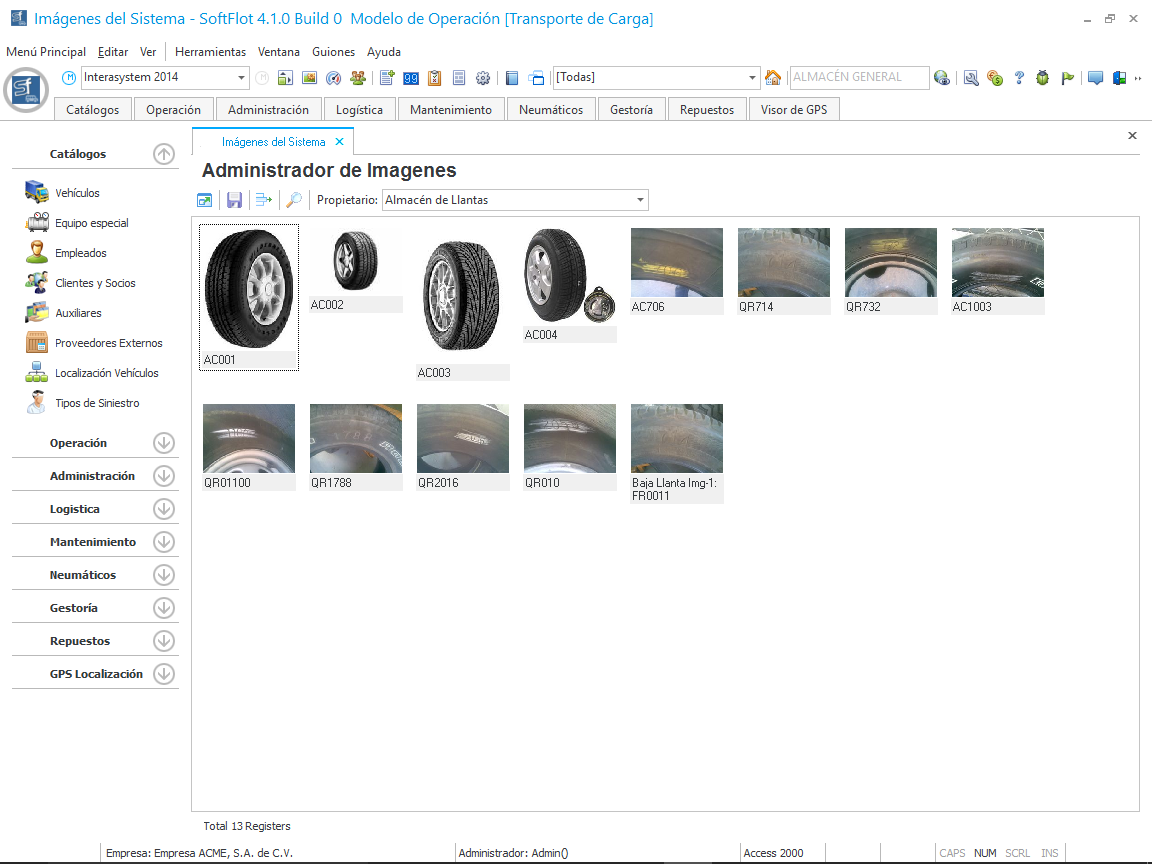
Task: Click the Empleados person icon
Action: coord(37,253)
